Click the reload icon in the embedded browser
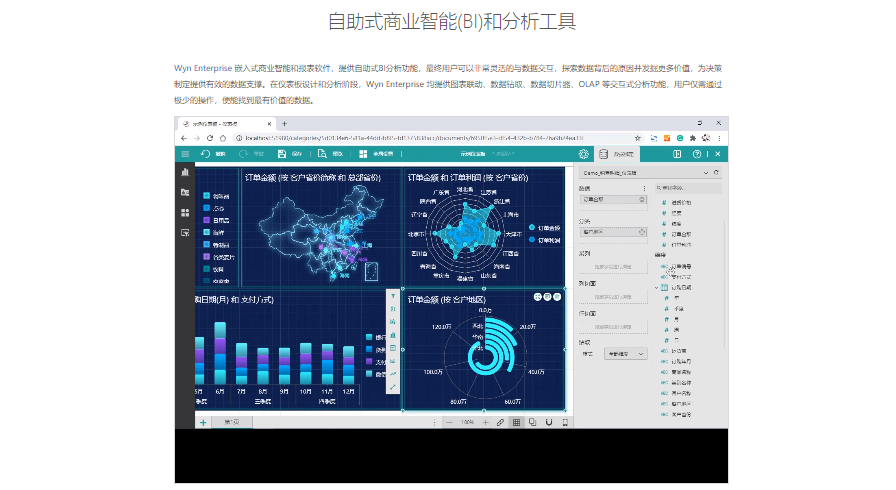 click(210, 138)
